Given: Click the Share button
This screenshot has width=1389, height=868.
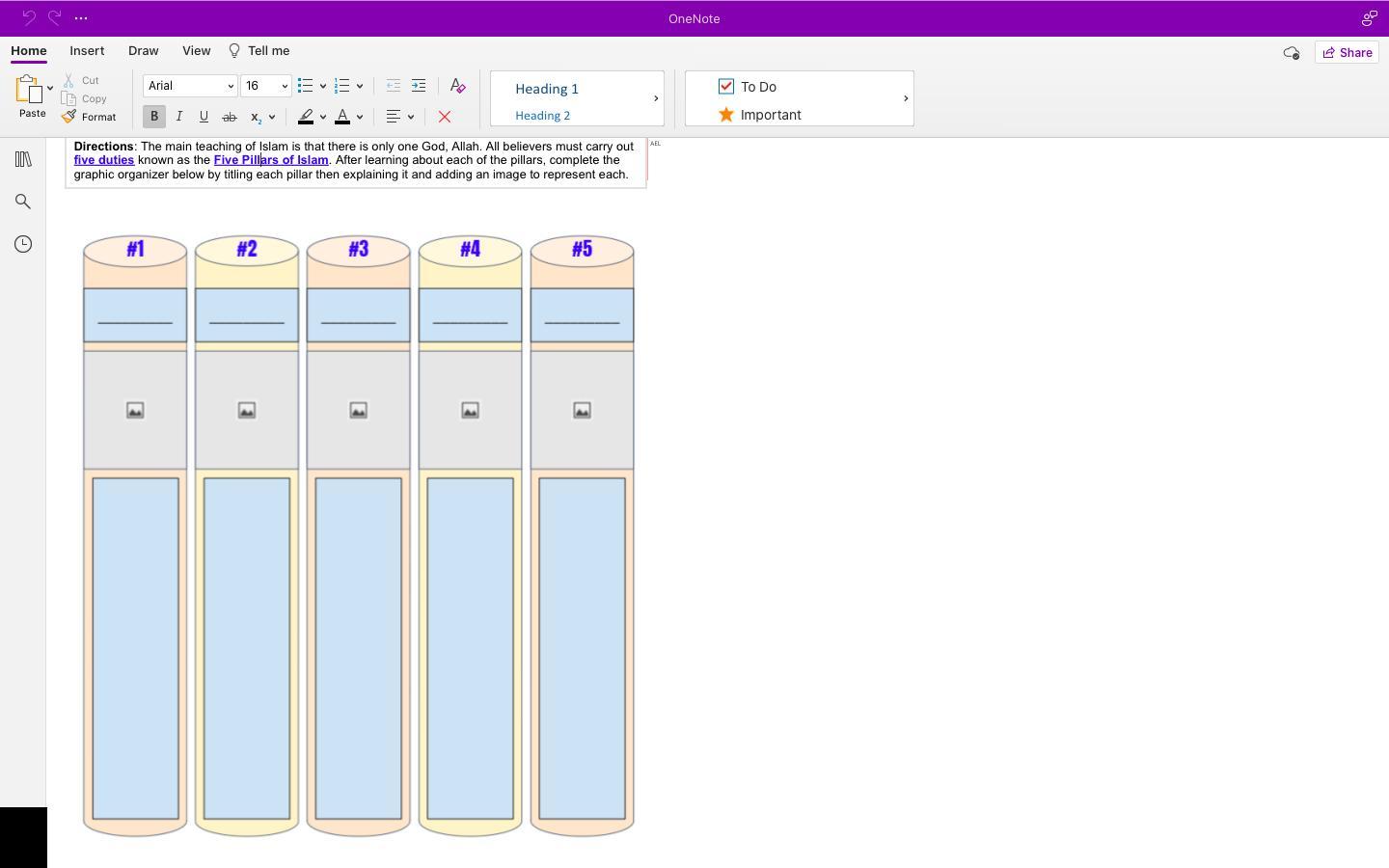Looking at the screenshot, I should tap(1347, 52).
